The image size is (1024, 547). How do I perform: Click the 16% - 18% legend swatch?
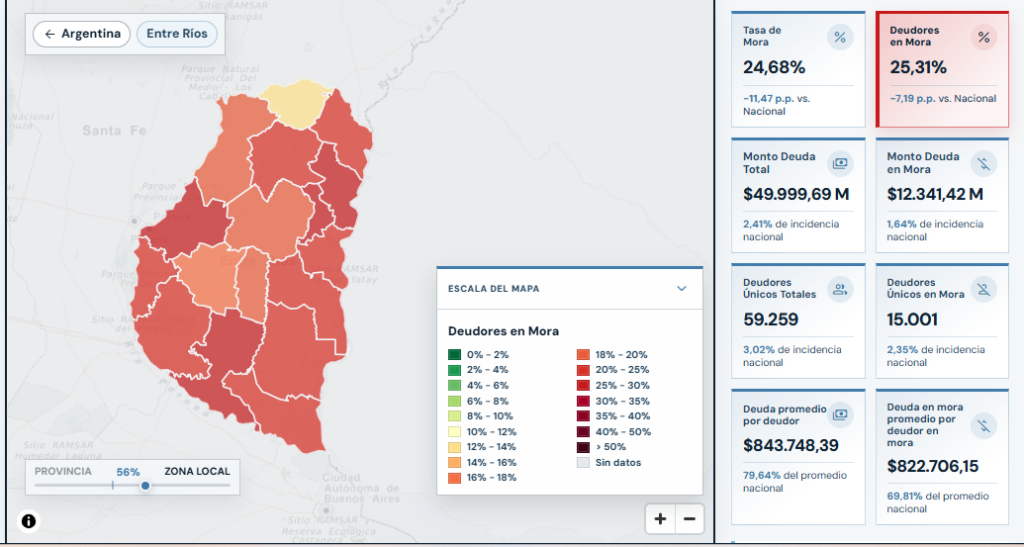coord(455,478)
